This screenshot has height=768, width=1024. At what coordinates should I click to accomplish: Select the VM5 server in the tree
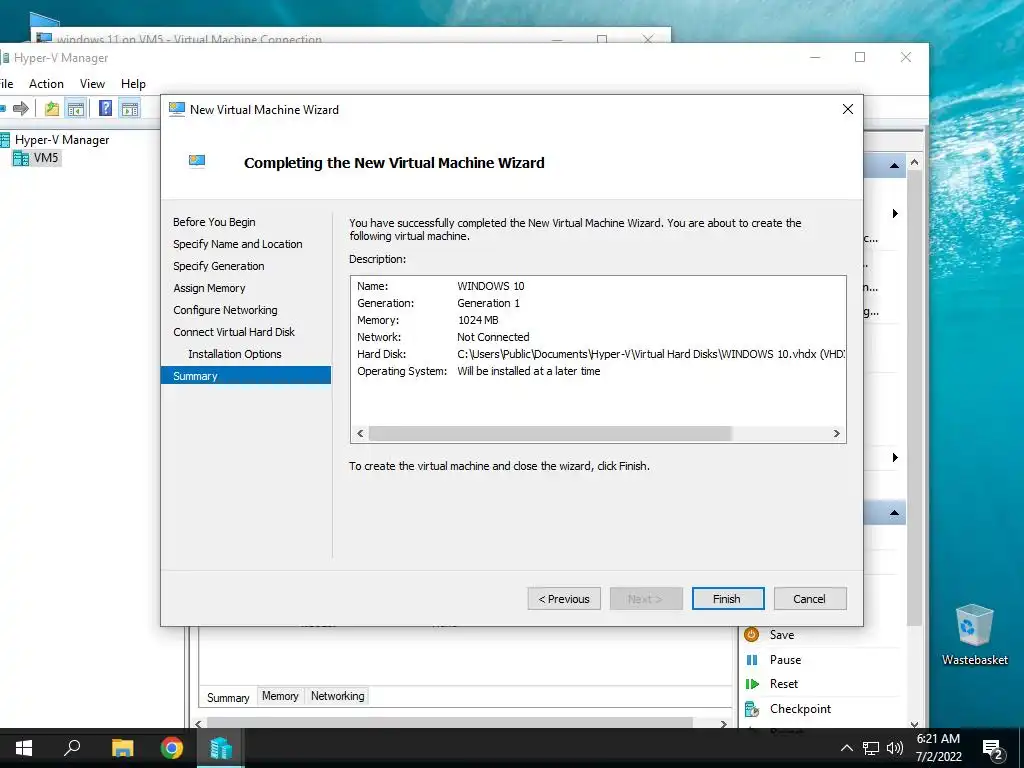[x=46, y=157]
